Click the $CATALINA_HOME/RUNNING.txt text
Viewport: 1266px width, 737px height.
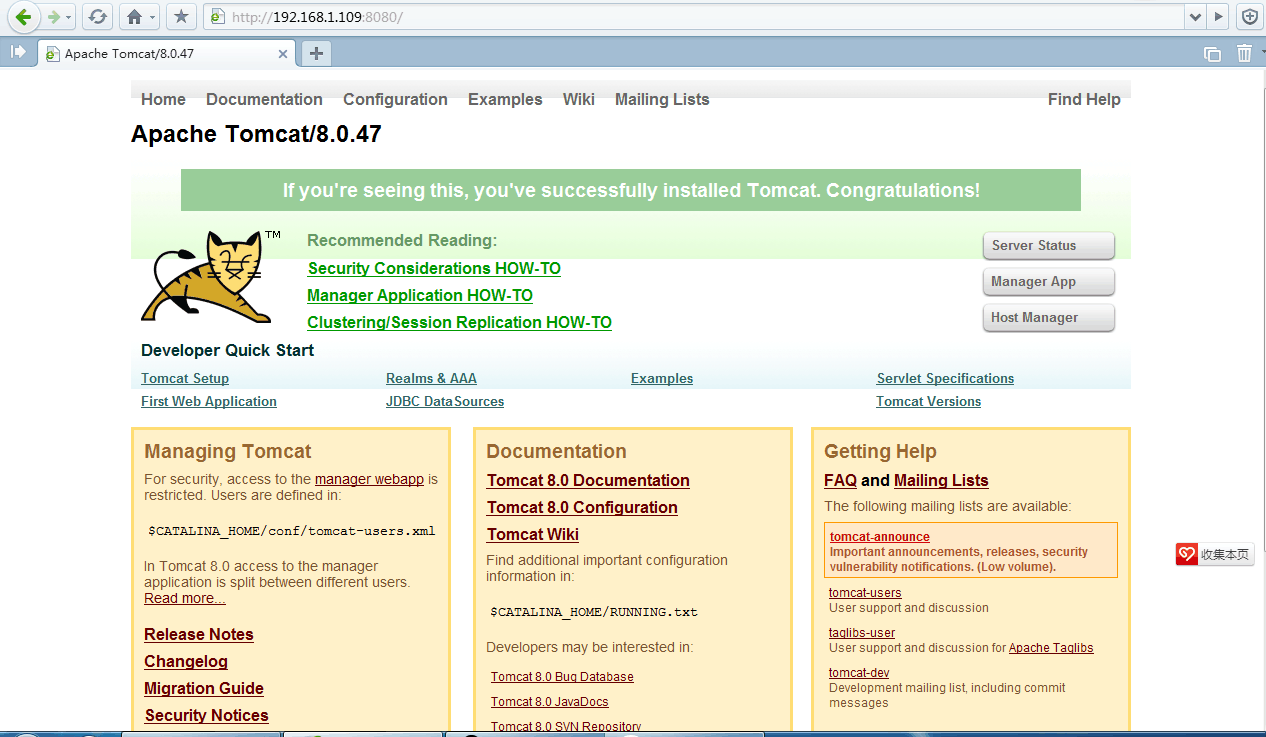tap(594, 611)
